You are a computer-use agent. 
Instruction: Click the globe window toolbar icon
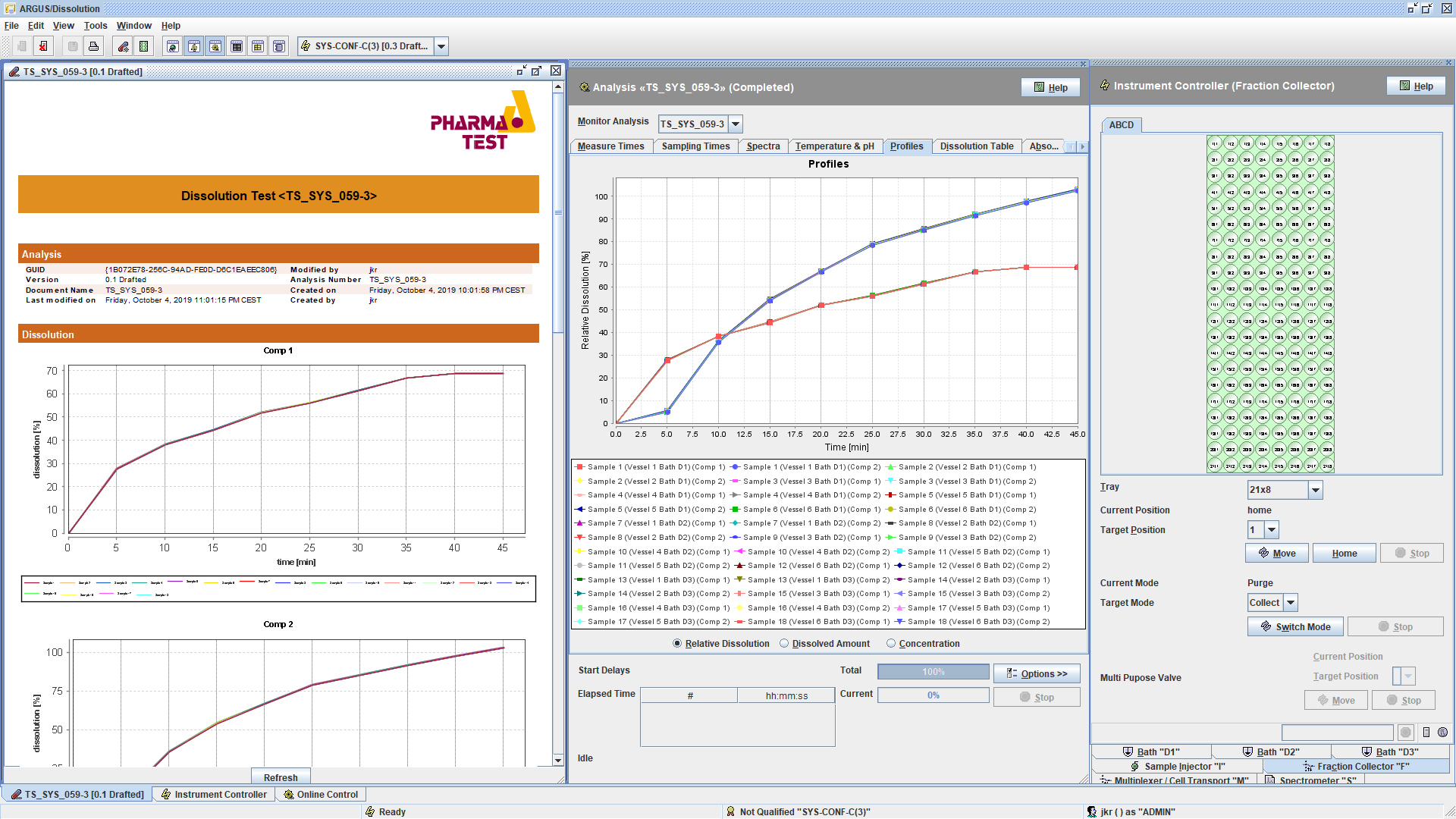[x=173, y=47]
